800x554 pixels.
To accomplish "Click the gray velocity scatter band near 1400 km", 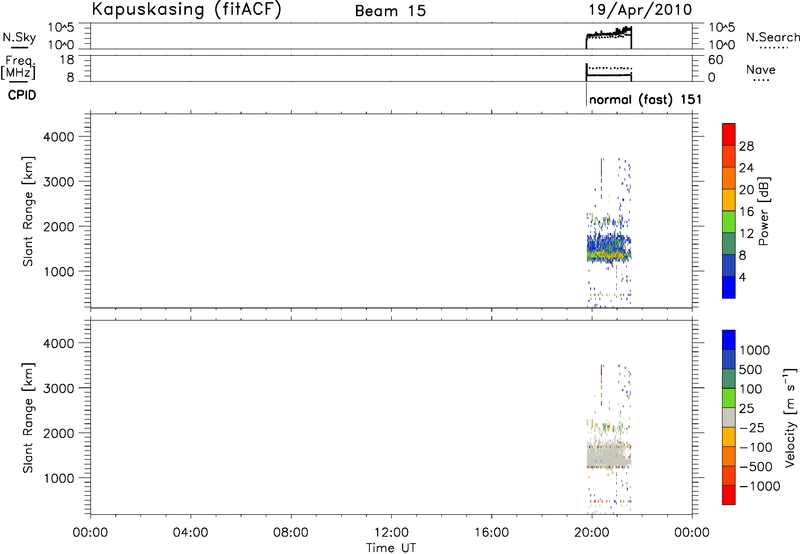I will pos(609,456).
